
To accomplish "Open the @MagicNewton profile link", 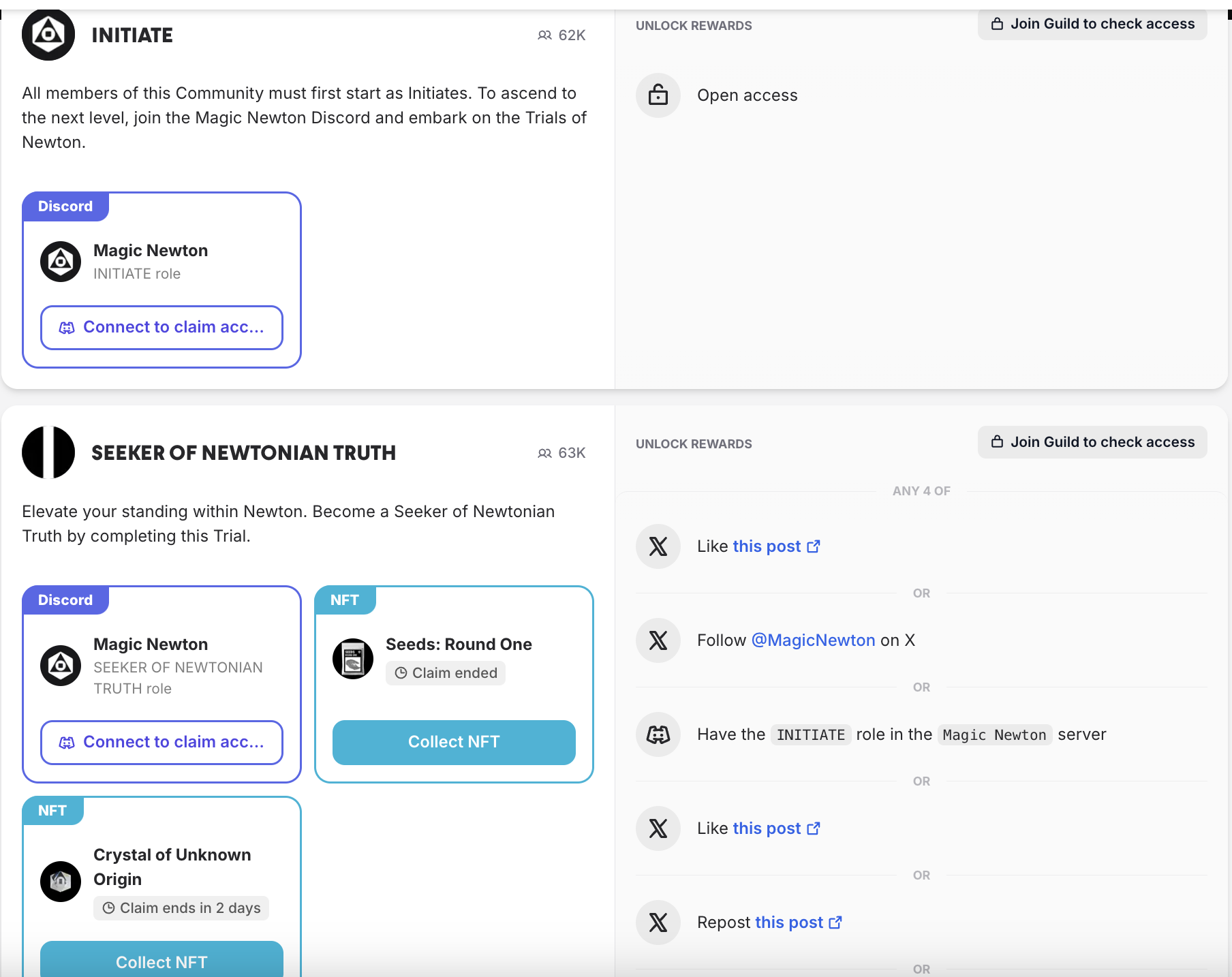I will tap(813, 640).
